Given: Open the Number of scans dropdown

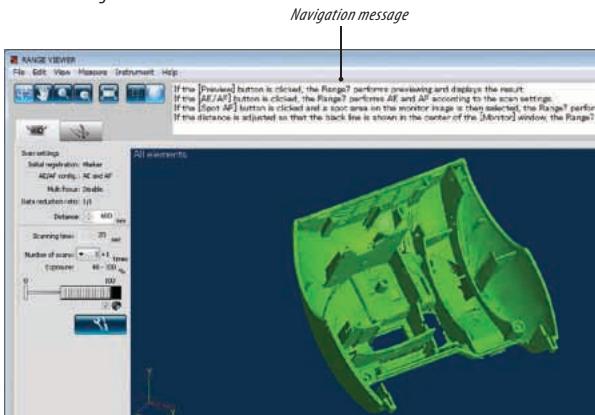Looking at the screenshot, I should 88,254.
